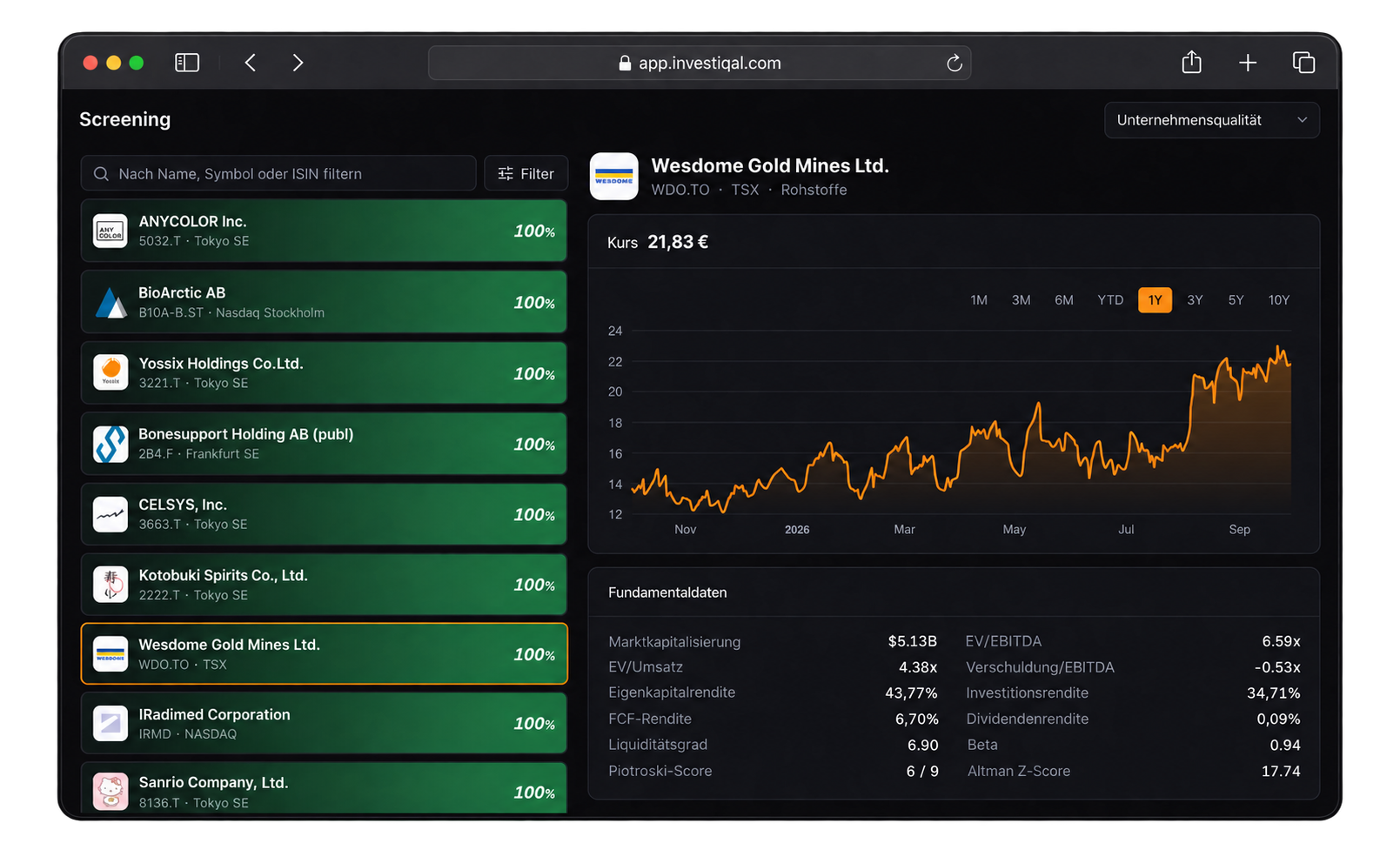The image size is (1400, 850).
Task: Switch chart range to 3M
Action: pyautogui.click(x=1021, y=300)
